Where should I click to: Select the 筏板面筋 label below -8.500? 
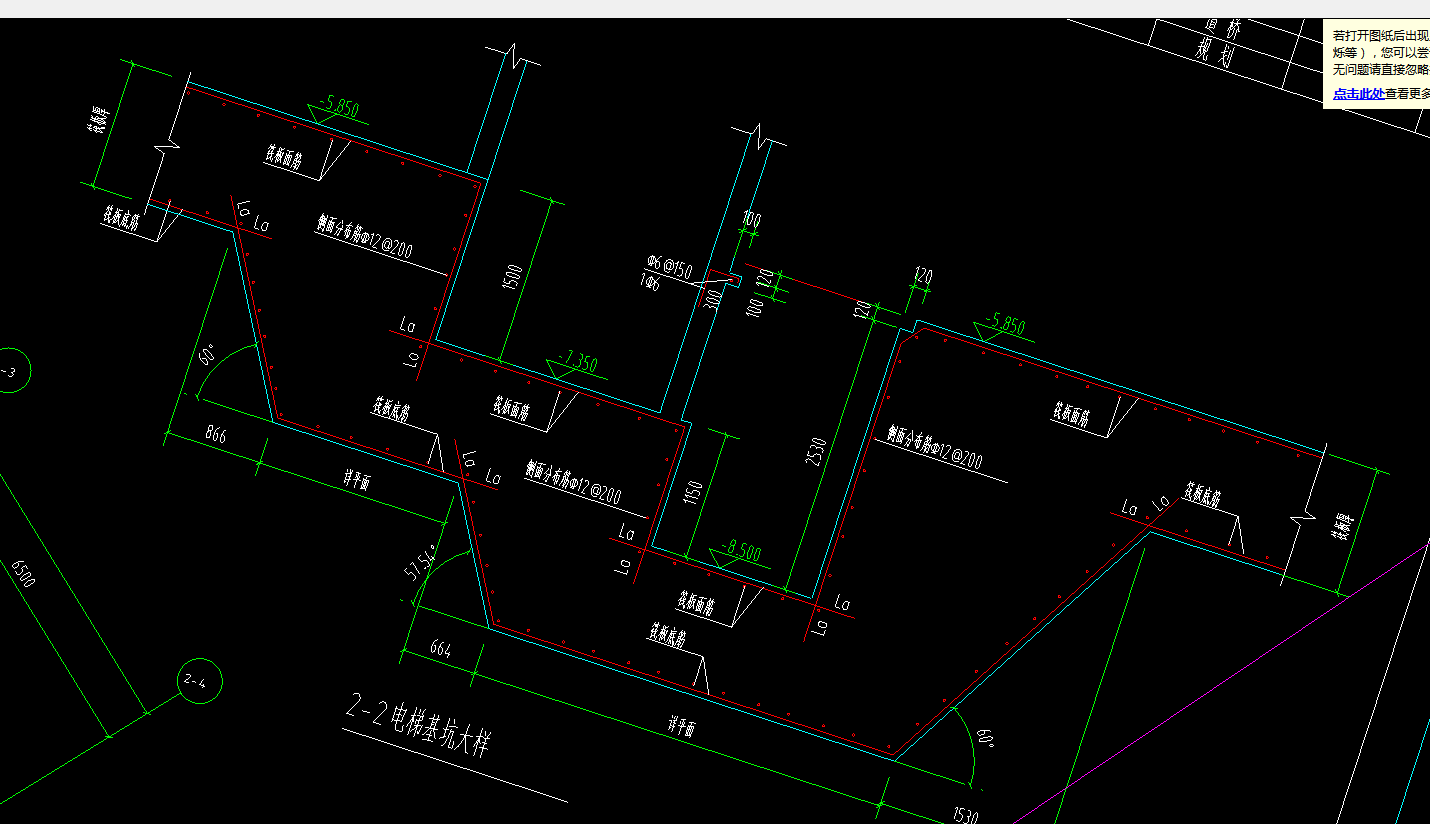pos(697,605)
